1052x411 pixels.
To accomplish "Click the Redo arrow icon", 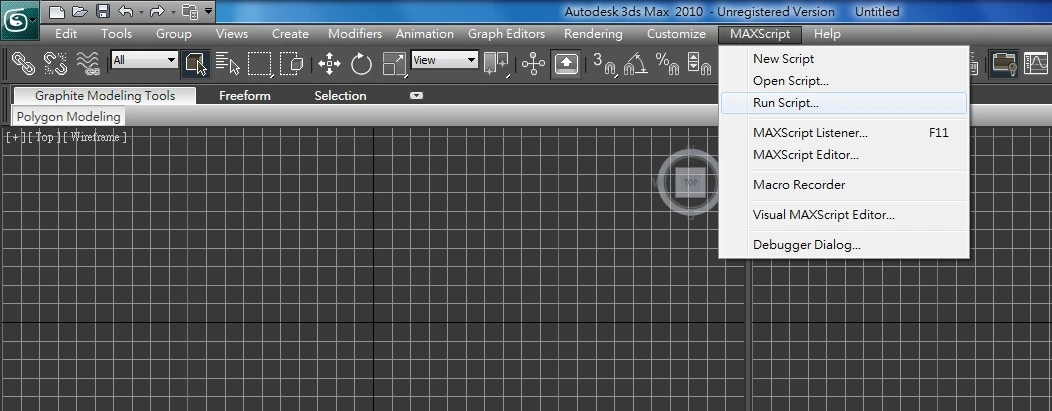I will (x=157, y=11).
